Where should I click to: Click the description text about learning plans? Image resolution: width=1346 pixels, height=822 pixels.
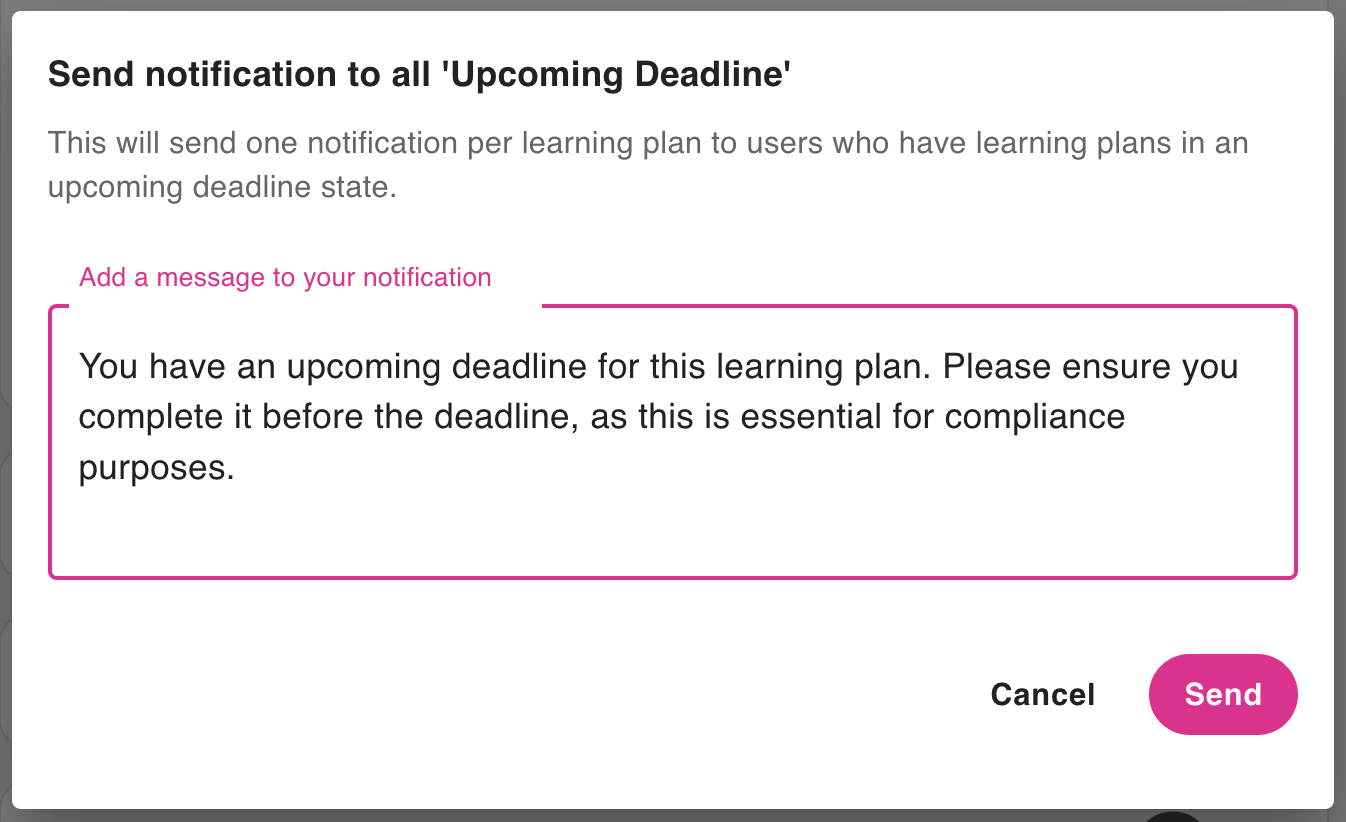[648, 143]
